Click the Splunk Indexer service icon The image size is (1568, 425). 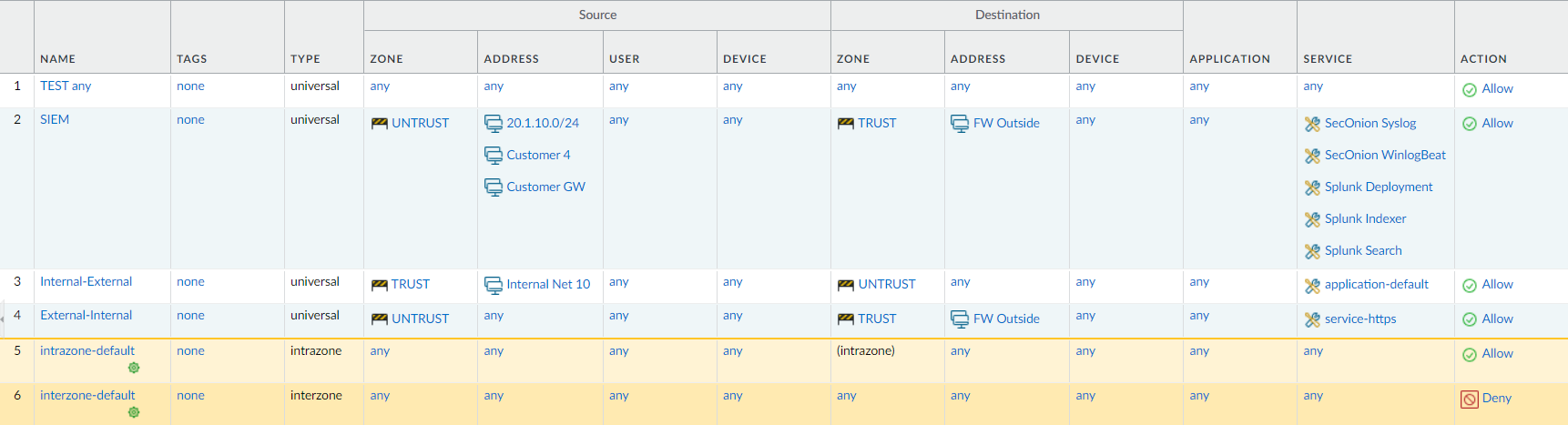point(1312,219)
